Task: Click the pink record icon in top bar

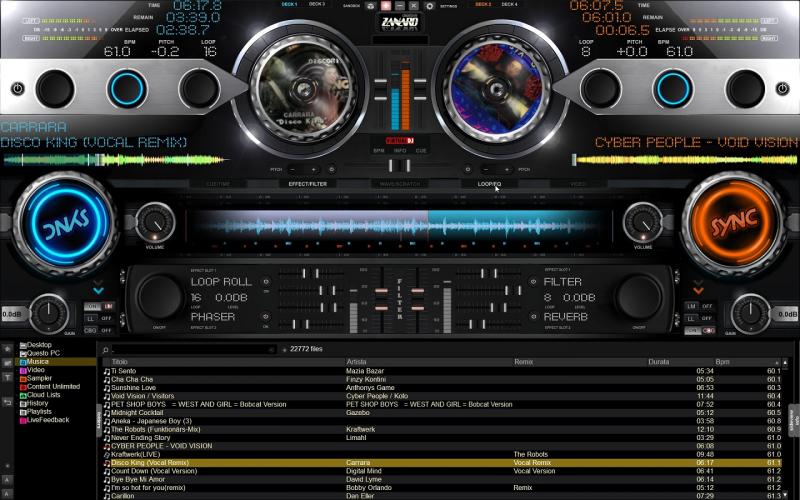Action: 386,6
